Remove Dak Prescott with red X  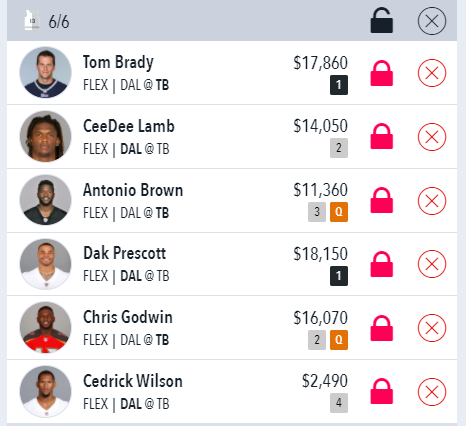click(x=432, y=264)
